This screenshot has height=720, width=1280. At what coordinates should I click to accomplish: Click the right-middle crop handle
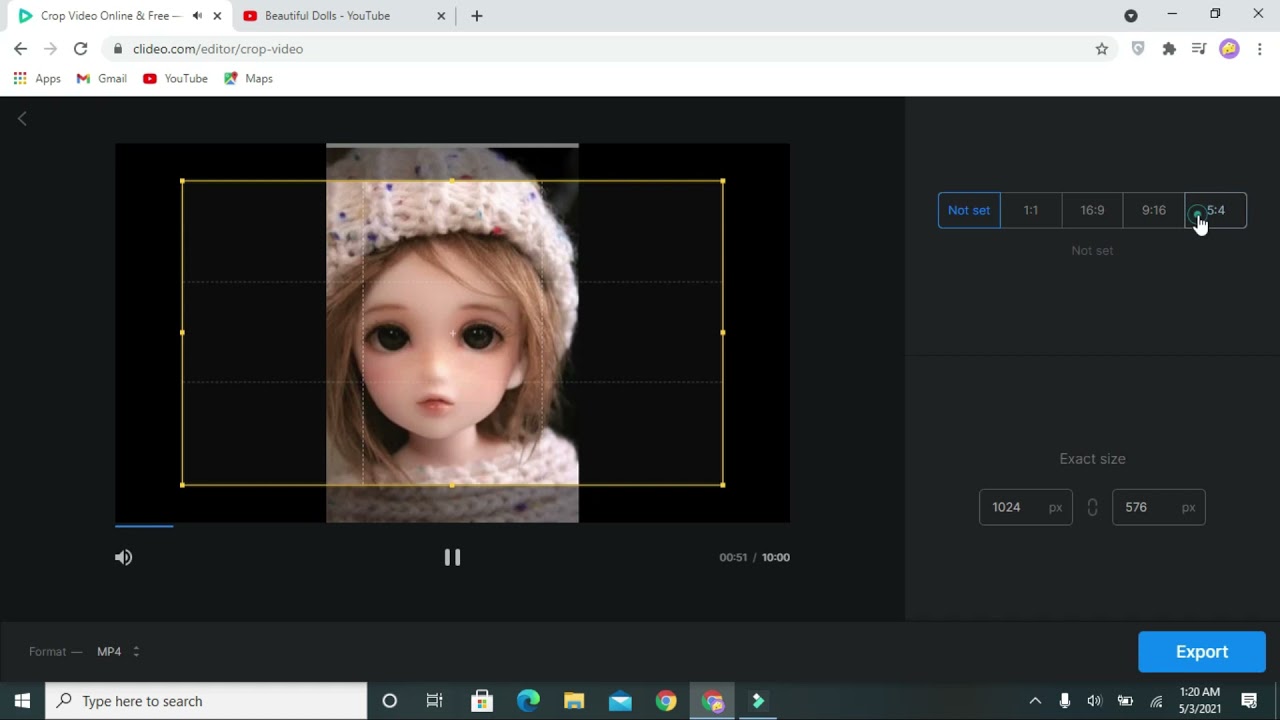[x=722, y=332]
